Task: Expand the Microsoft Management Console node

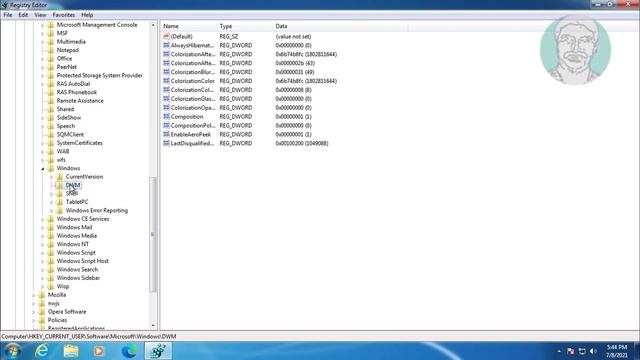Action: (42, 25)
